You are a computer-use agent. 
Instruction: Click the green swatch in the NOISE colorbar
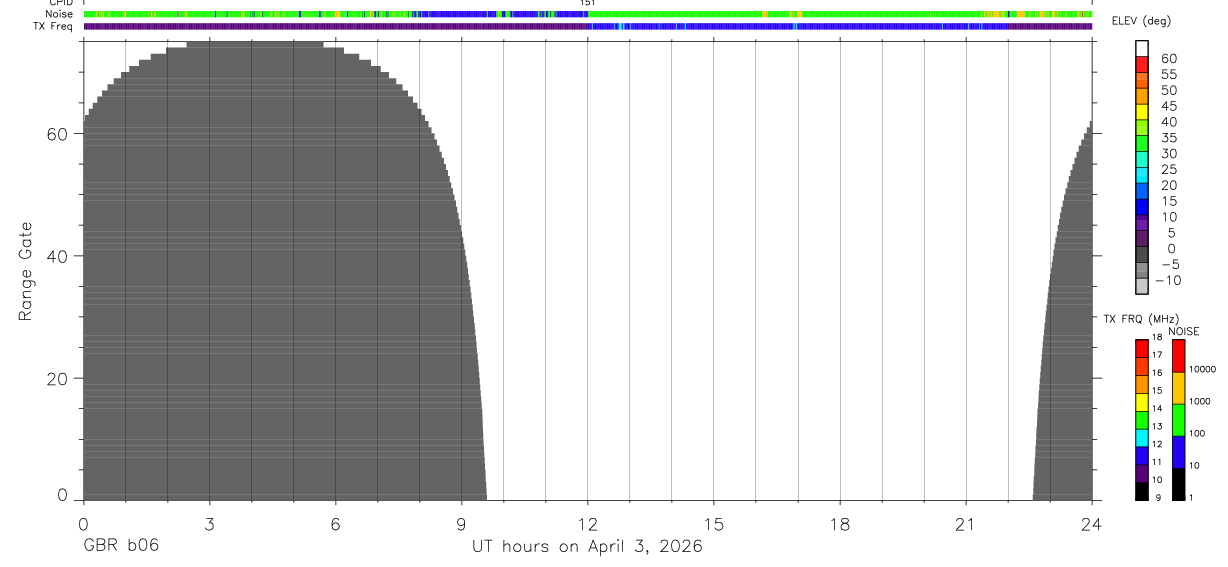click(x=1178, y=420)
